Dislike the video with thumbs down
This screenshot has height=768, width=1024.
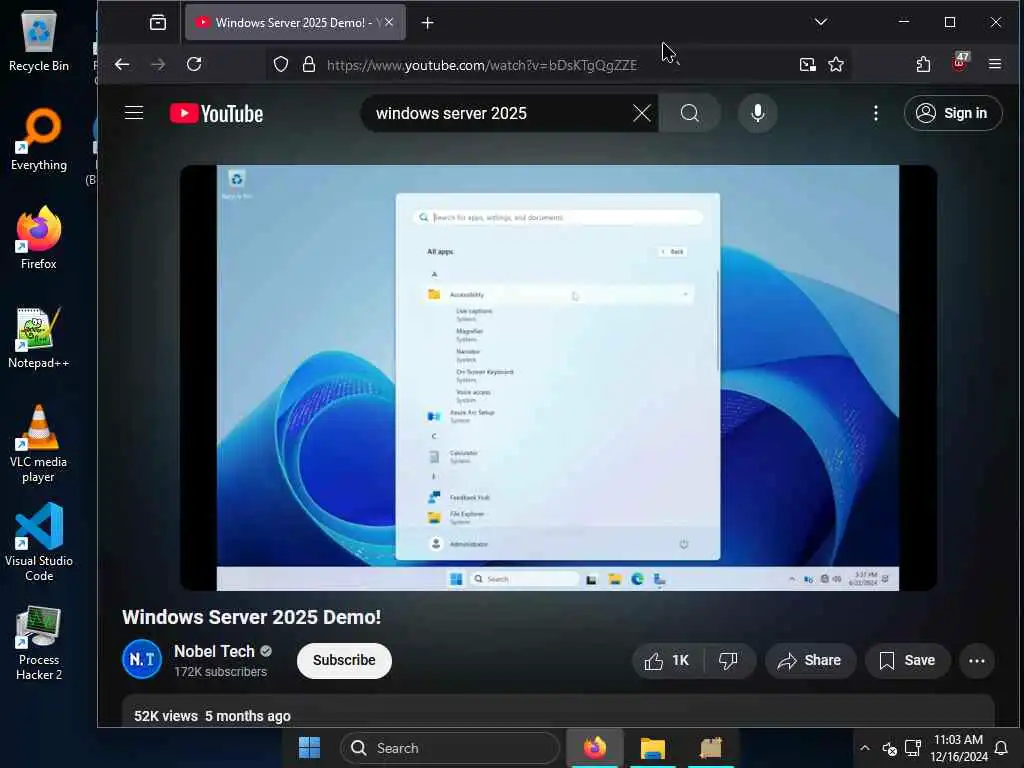click(729, 661)
